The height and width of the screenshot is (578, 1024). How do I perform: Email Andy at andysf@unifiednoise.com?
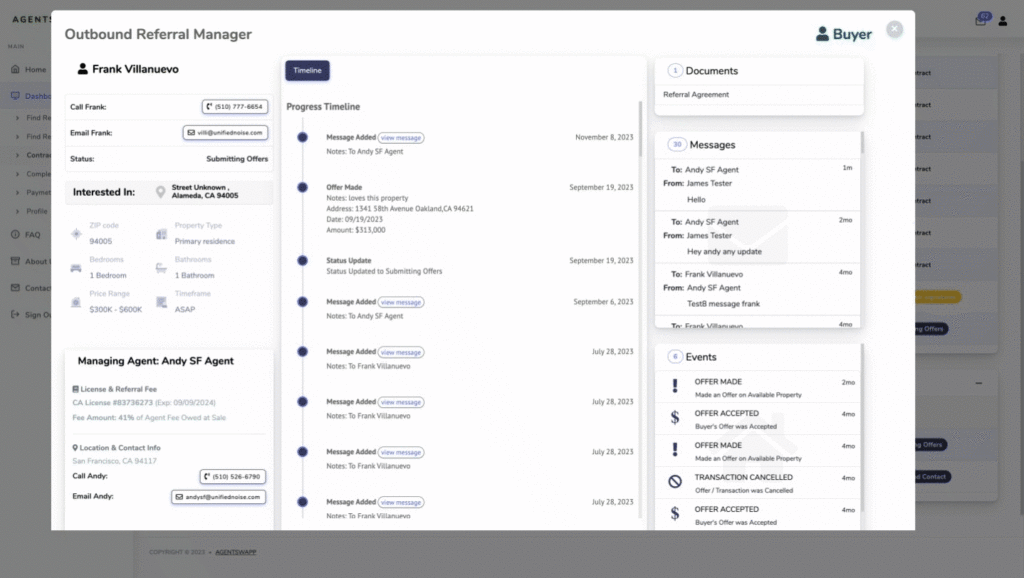pyautogui.click(x=218, y=497)
